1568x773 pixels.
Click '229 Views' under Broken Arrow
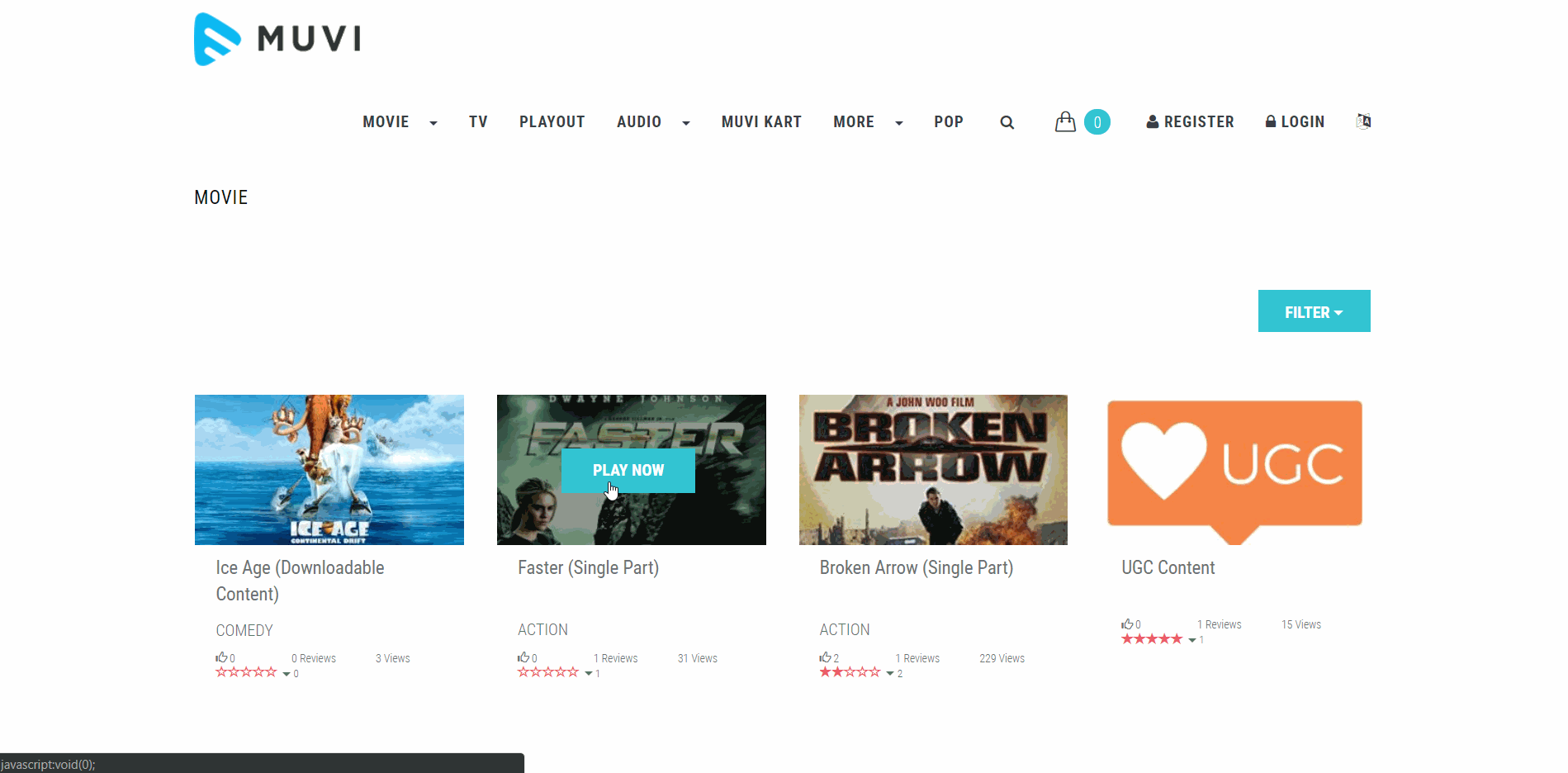1002,658
